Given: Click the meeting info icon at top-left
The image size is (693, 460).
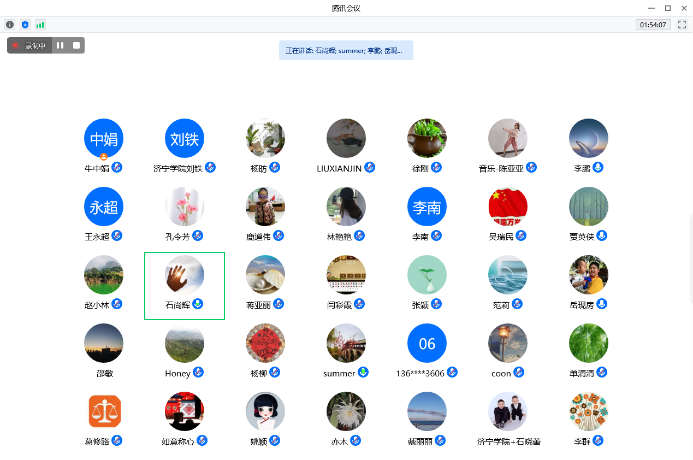Looking at the screenshot, I should (x=10, y=24).
